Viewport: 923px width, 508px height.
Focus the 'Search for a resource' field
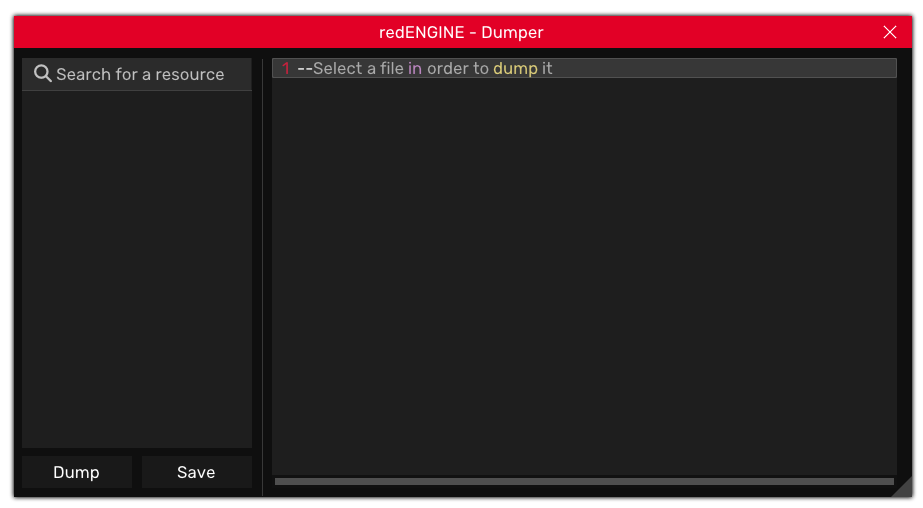[140, 75]
